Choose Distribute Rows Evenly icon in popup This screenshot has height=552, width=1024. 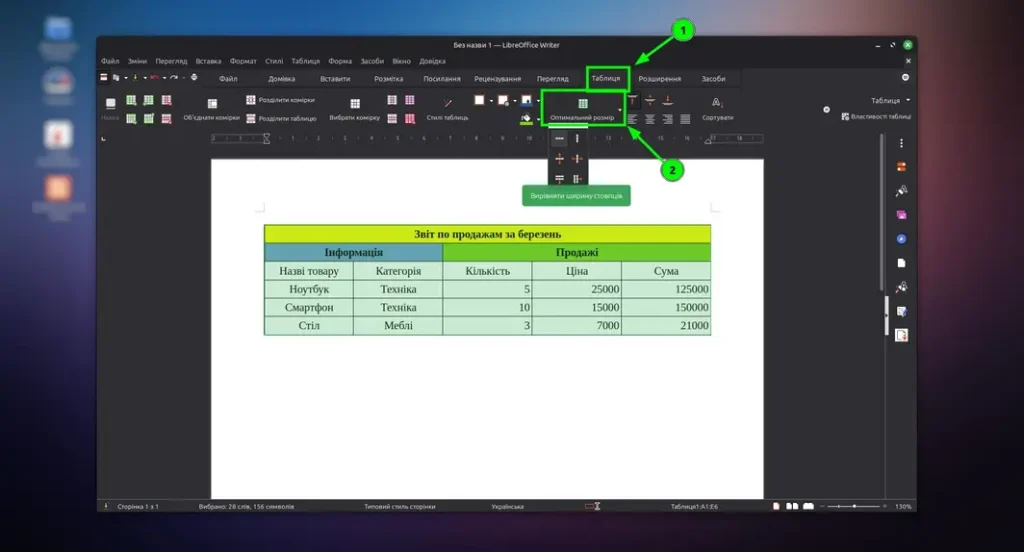577,138
